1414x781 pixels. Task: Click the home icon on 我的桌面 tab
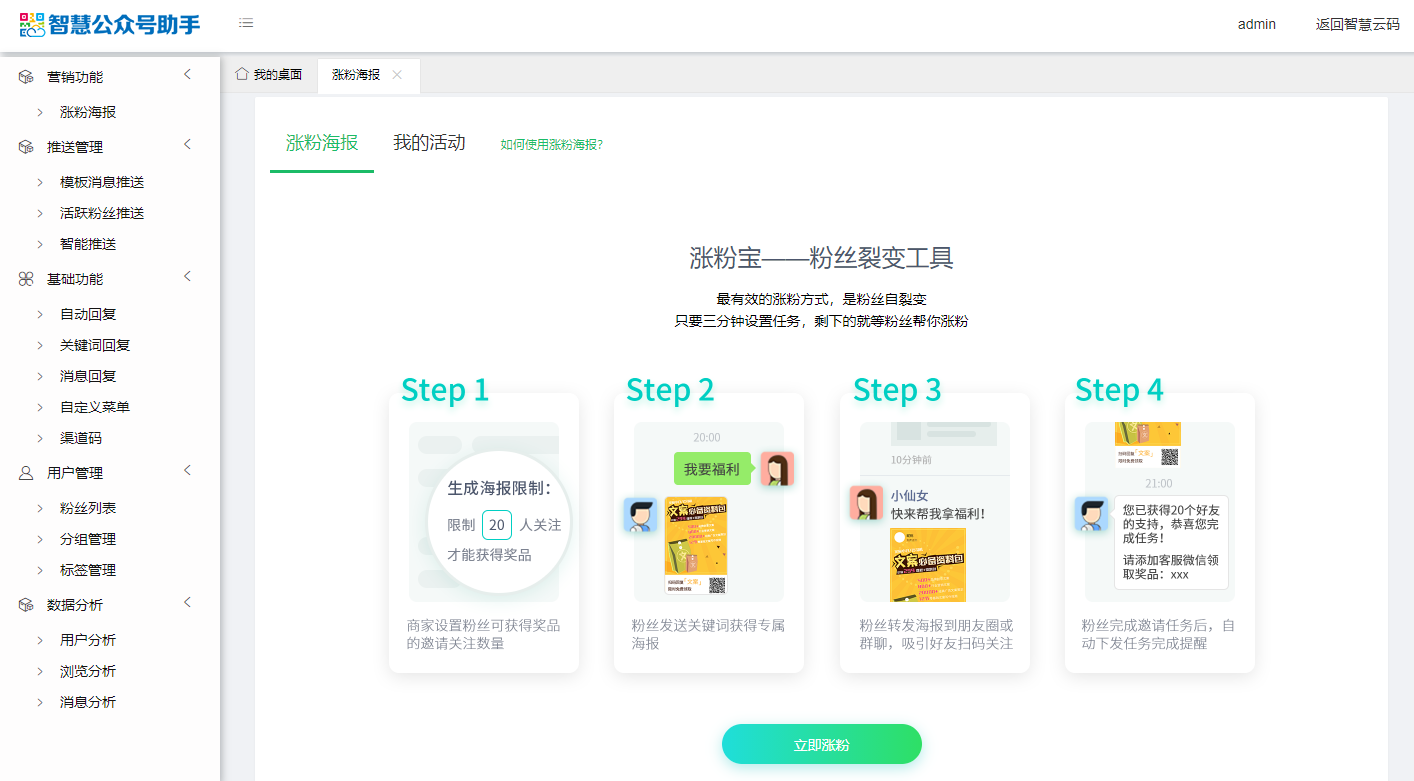pyautogui.click(x=241, y=74)
